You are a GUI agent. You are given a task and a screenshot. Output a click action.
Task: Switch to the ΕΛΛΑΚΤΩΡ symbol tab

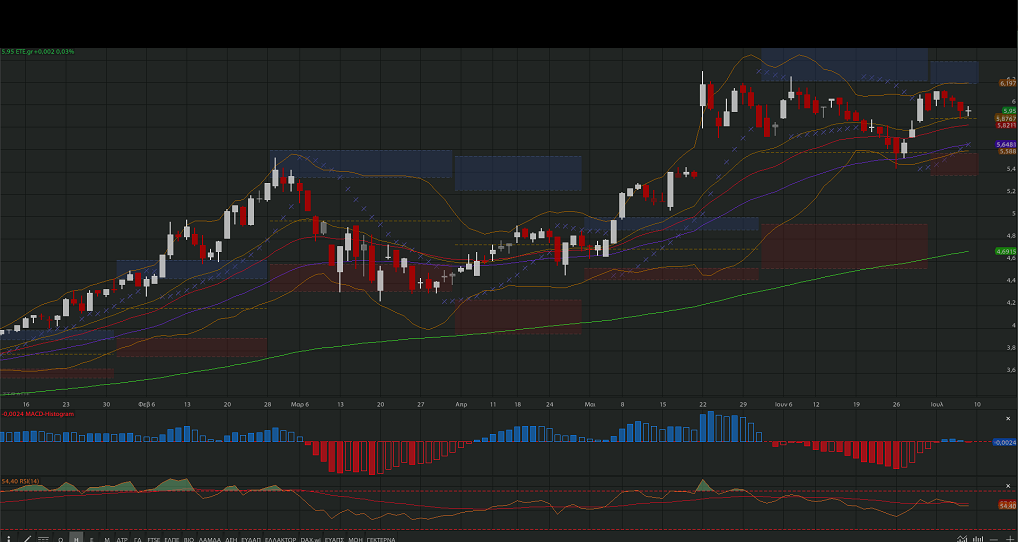click(280, 539)
